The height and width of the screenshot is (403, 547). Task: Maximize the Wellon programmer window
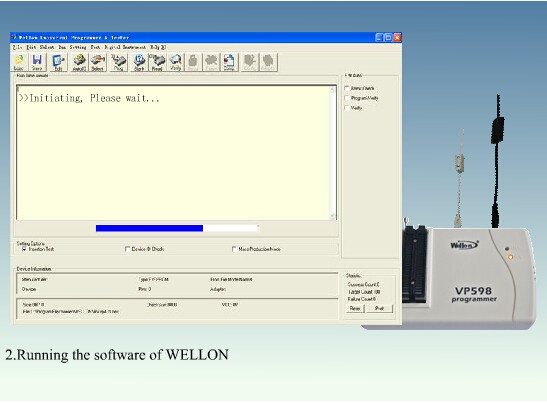coord(388,37)
